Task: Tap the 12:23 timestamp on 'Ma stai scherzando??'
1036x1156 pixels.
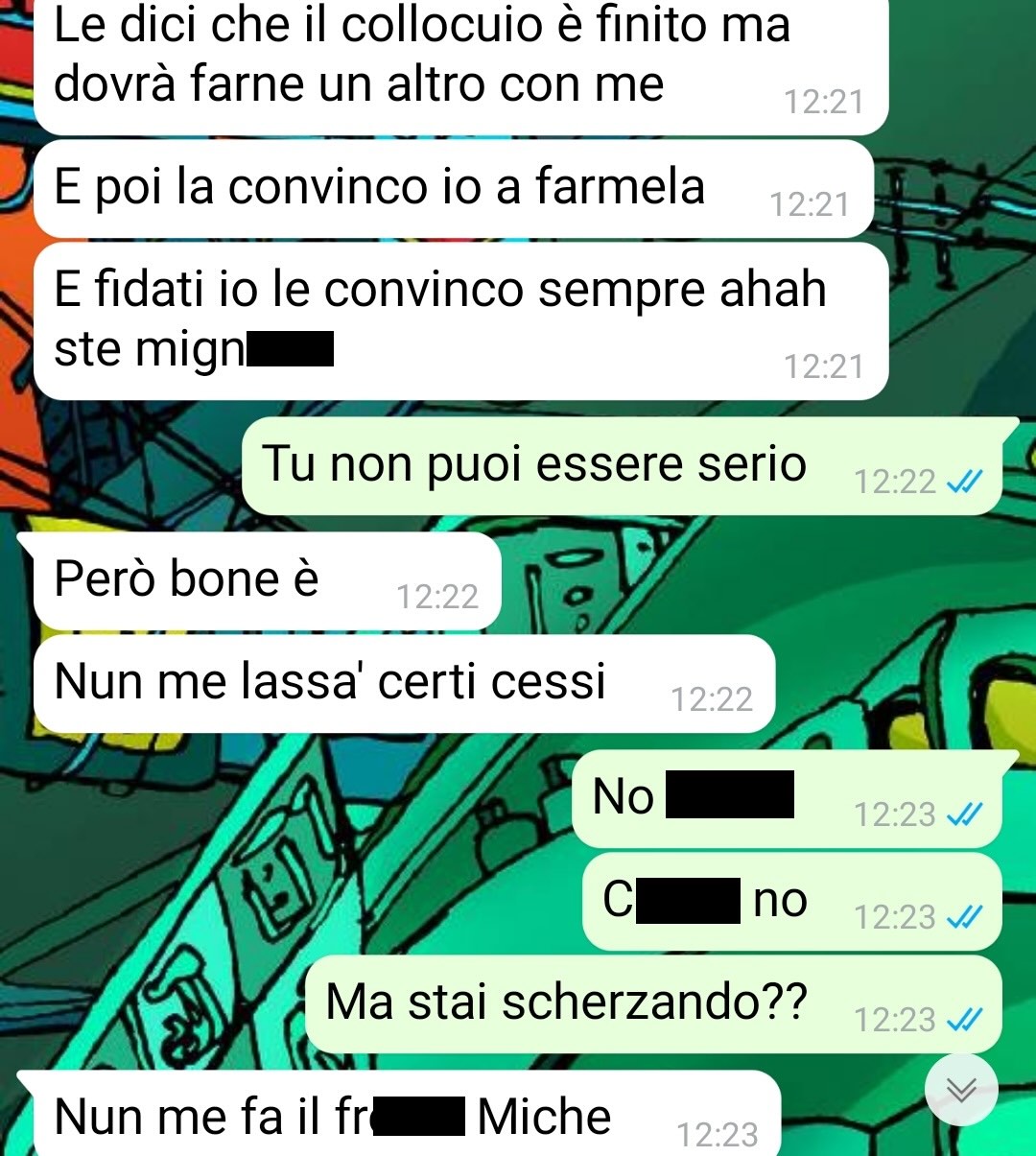Action: 895,1020
